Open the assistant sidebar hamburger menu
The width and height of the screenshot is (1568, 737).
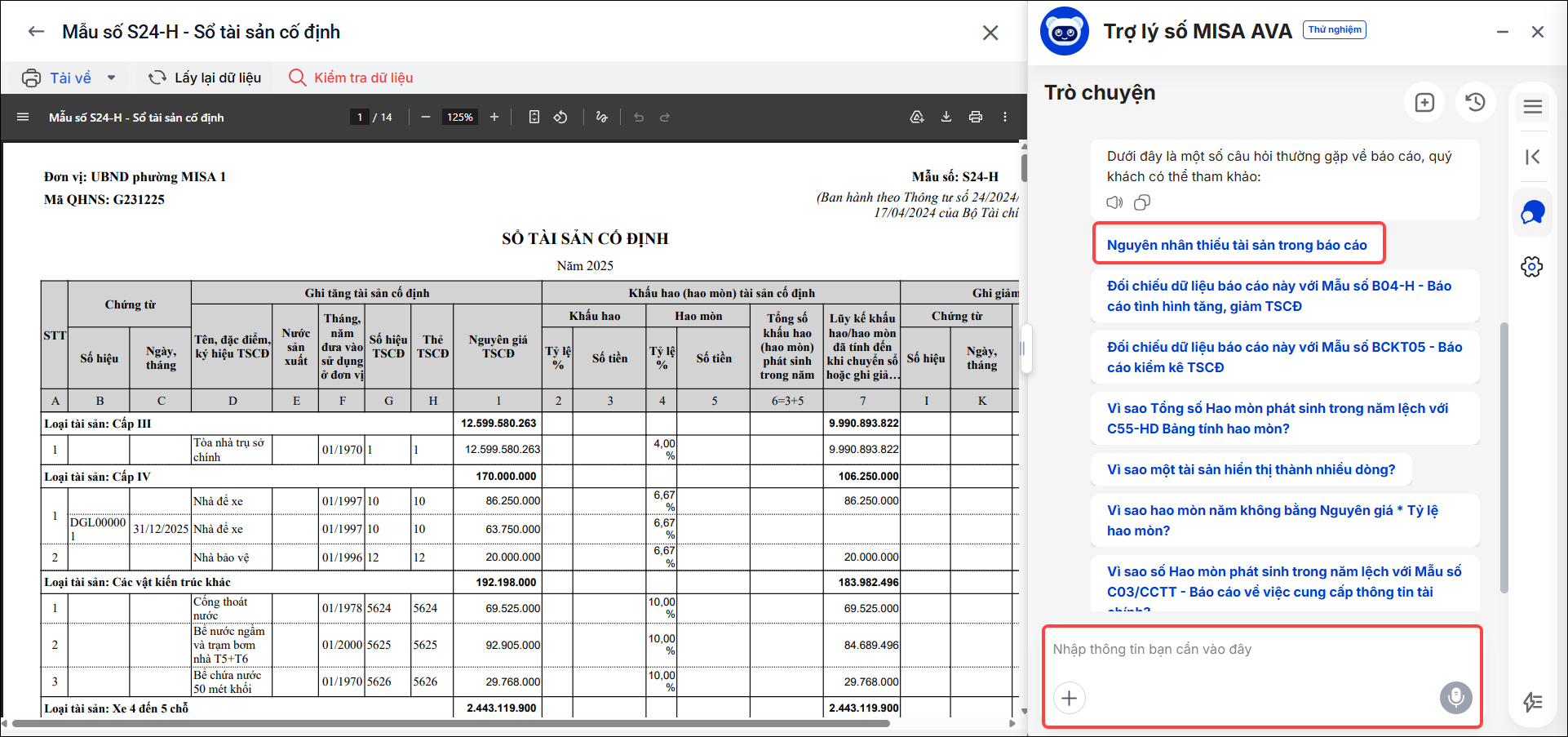(x=1533, y=106)
